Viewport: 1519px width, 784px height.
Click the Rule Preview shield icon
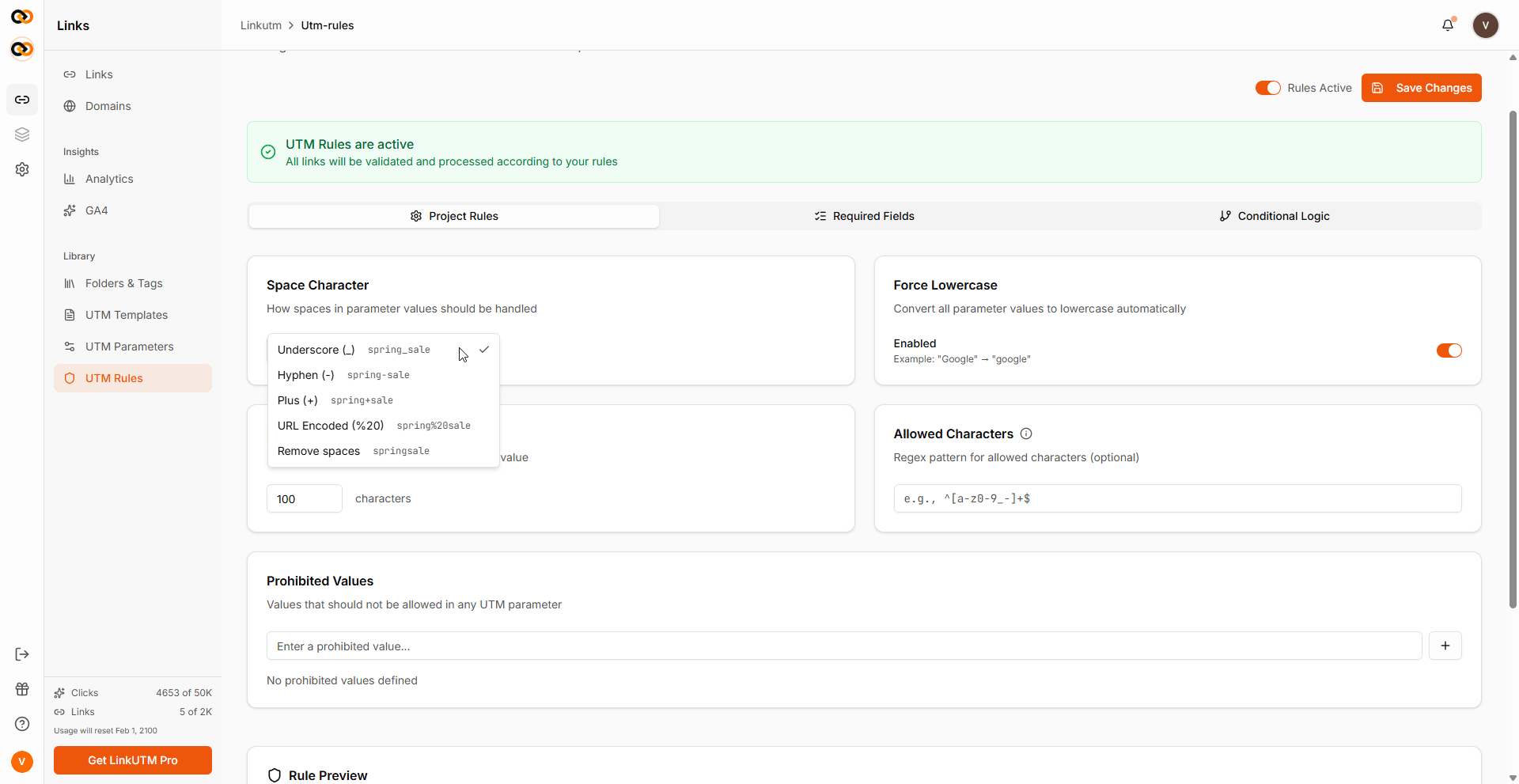275,775
